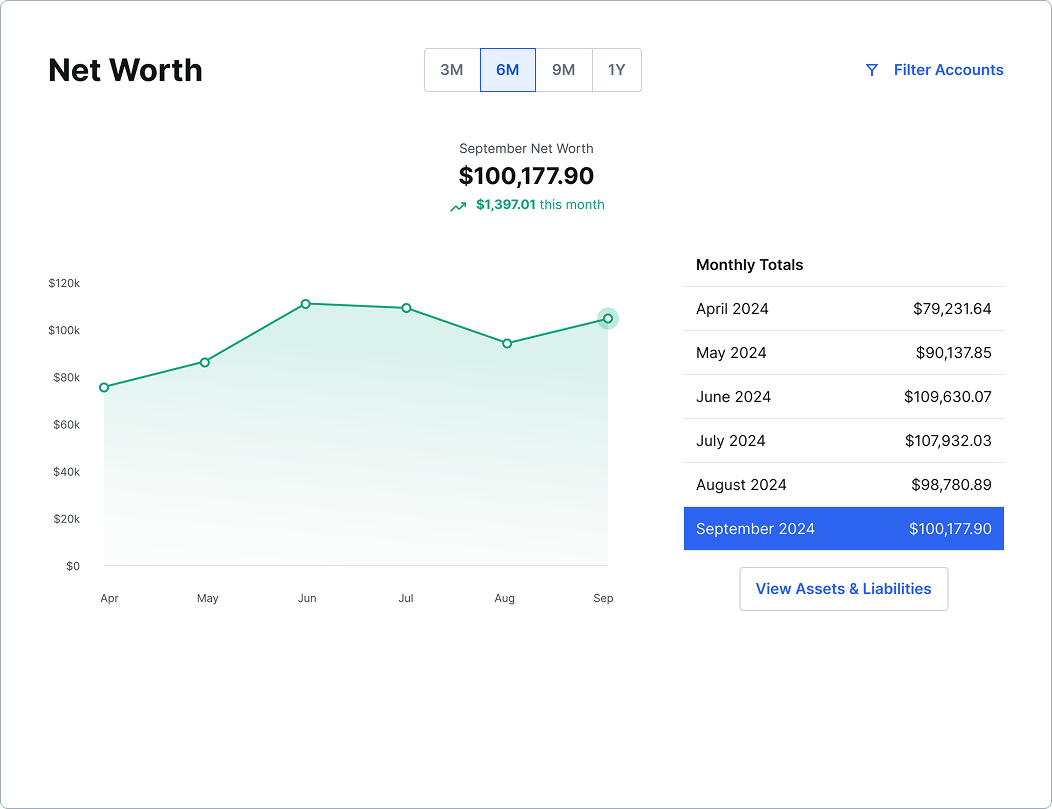Select the 3M time range

click(x=452, y=70)
